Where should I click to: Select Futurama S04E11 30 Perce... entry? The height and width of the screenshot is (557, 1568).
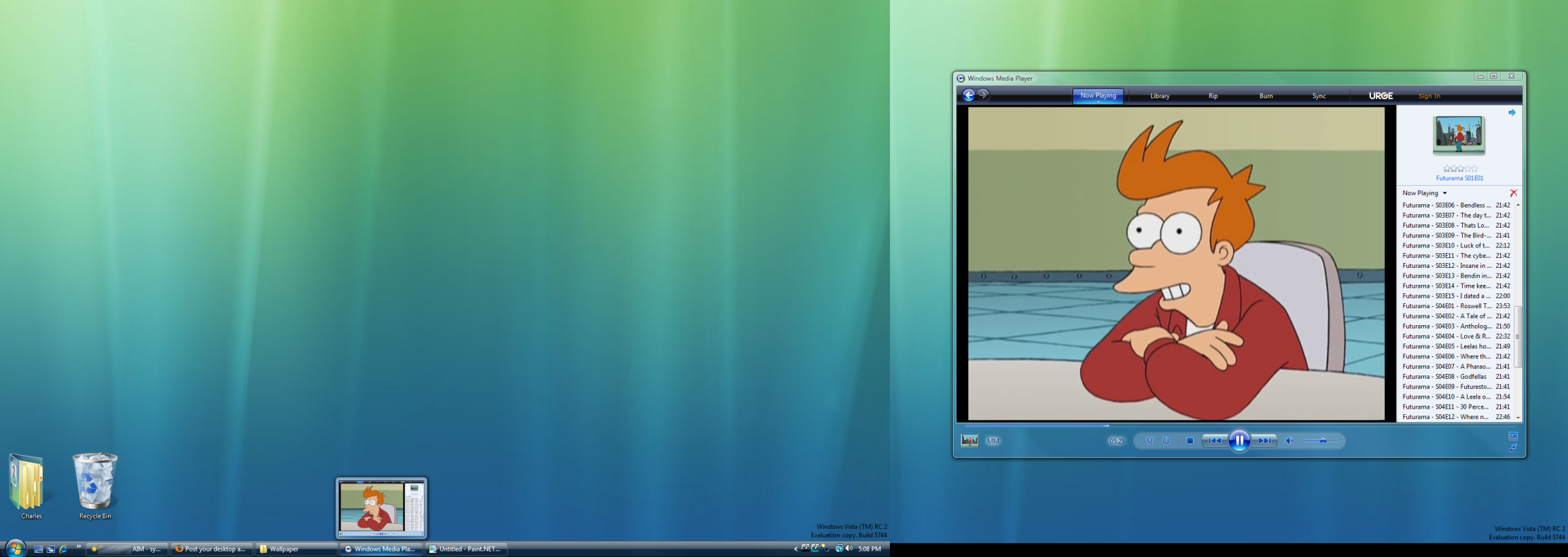pos(1456,406)
